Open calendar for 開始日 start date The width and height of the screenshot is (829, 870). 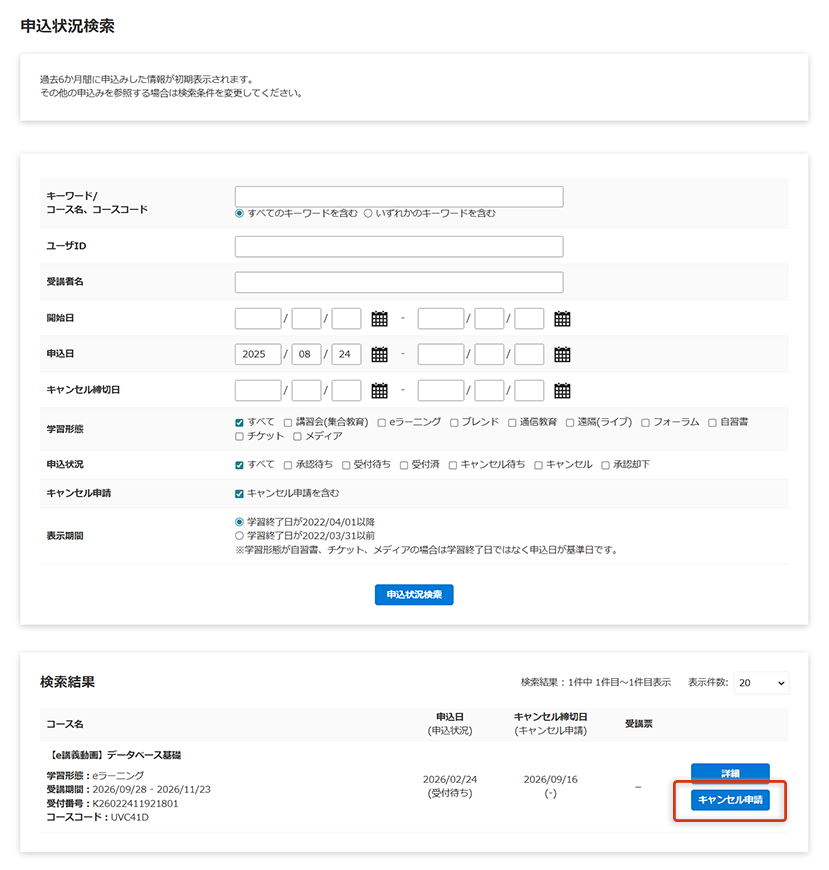click(x=379, y=319)
